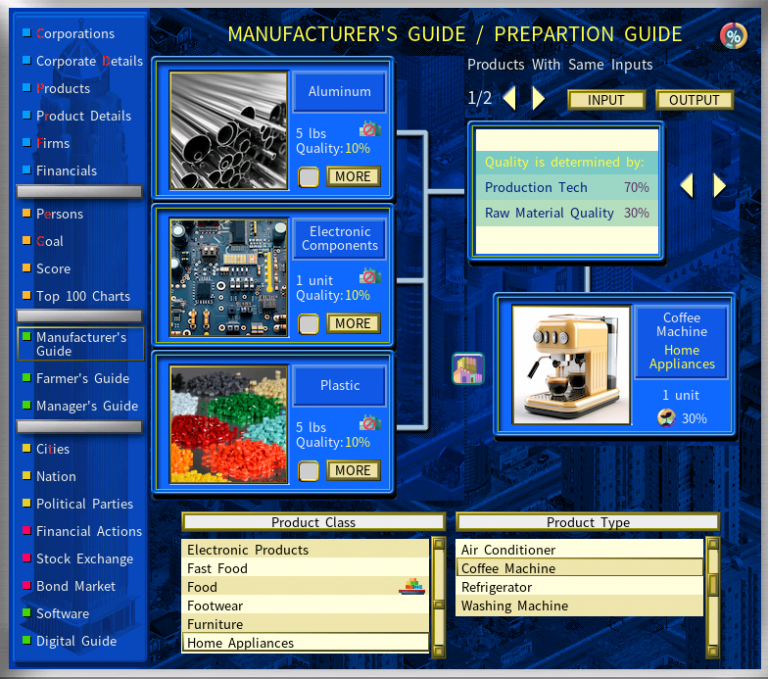Viewport: 768px width, 679px height.
Task: Click the supply icon next to Aluminum quantity
Action: coord(370,129)
